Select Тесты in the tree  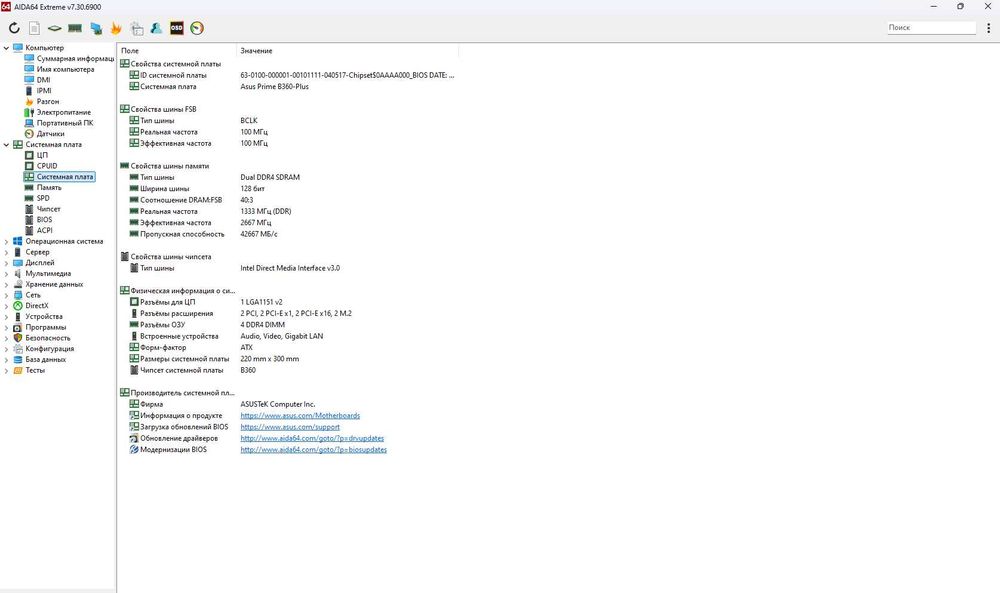pos(35,370)
